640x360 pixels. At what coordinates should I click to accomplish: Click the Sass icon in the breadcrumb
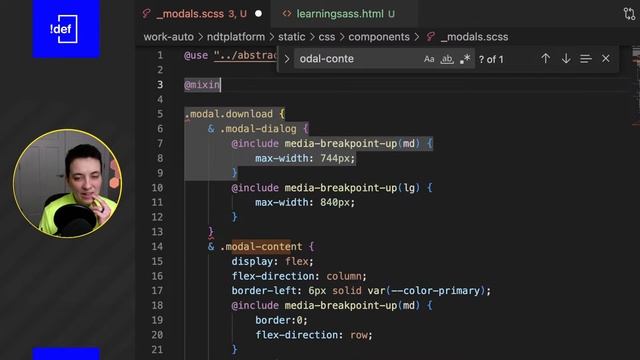click(x=430, y=37)
